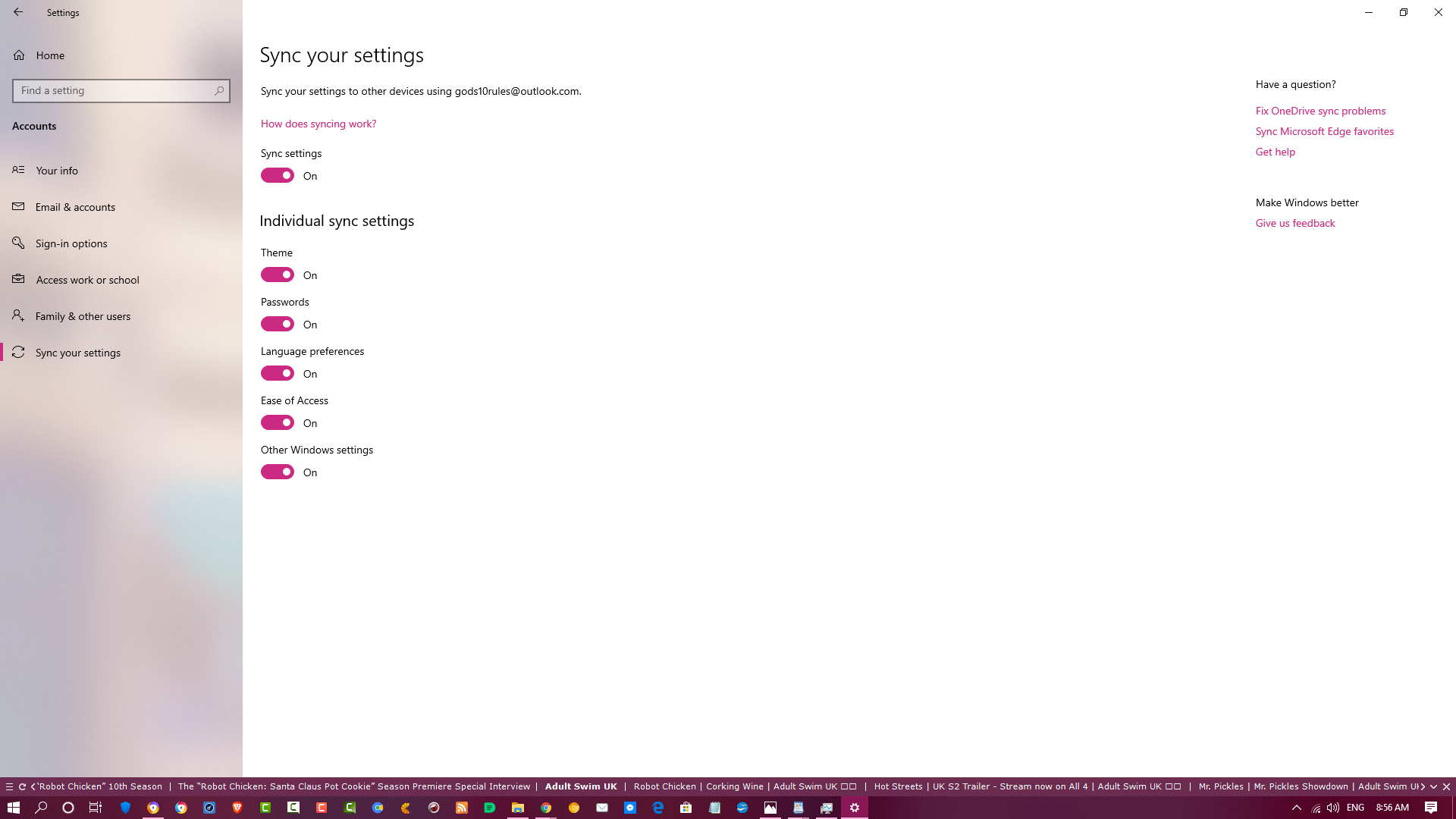Screen dimensions: 1456x819
Task: Open the Action Center notifications icon
Action: point(1431,808)
